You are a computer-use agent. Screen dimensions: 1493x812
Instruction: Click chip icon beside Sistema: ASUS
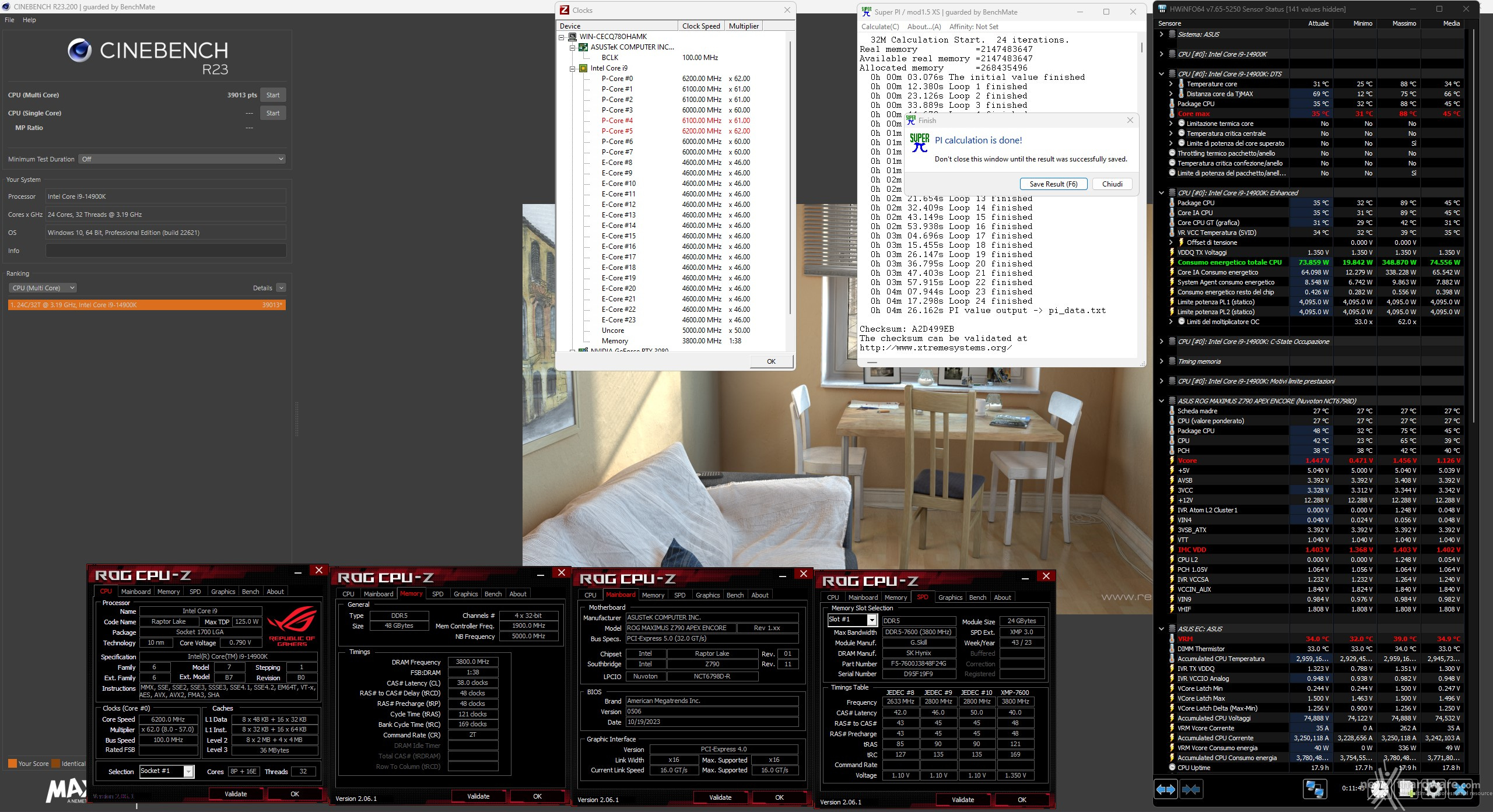(1172, 34)
